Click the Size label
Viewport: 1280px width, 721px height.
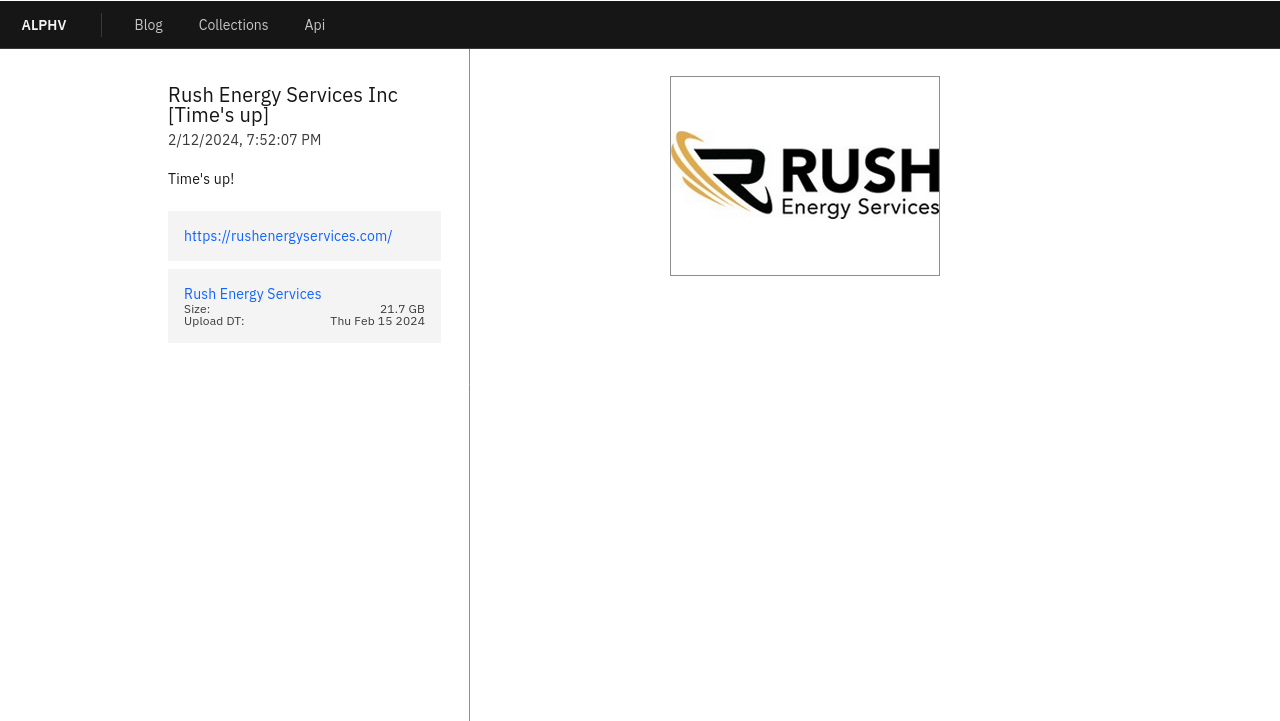click(x=197, y=309)
